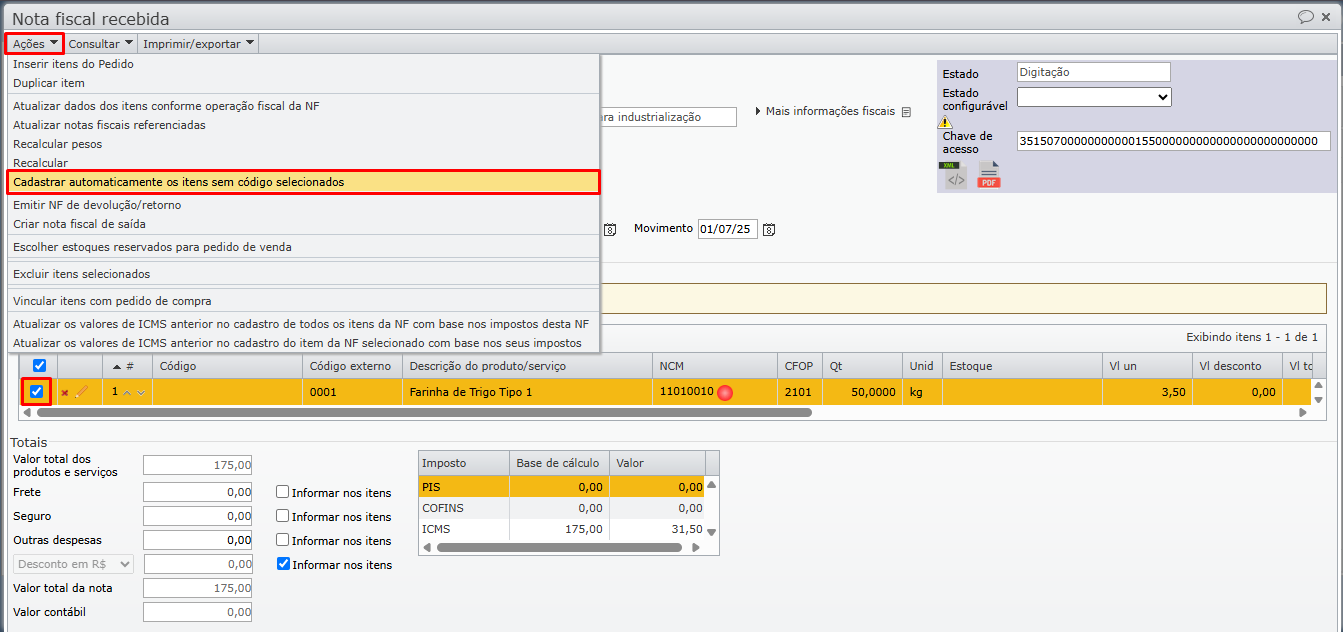The height and width of the screenshot is (632, 1343).
Task: Check Informar nos itens for Outras despesas
Action: tap(283, 540)
